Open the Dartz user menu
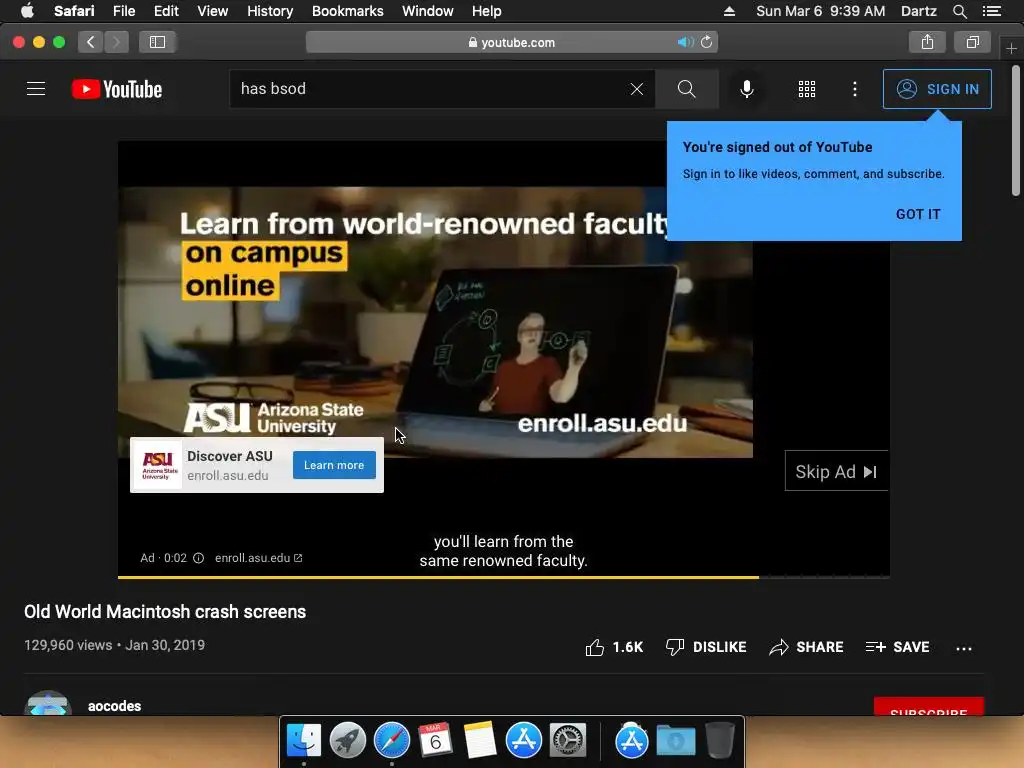The width and height of the screenshot is (1024, 768). (x=918, y=11)
